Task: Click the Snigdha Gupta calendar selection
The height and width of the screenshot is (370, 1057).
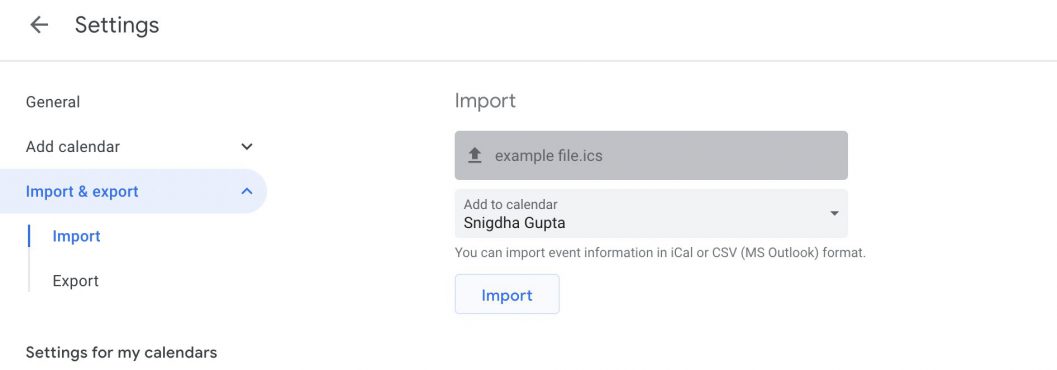Action: pos(514,222)
